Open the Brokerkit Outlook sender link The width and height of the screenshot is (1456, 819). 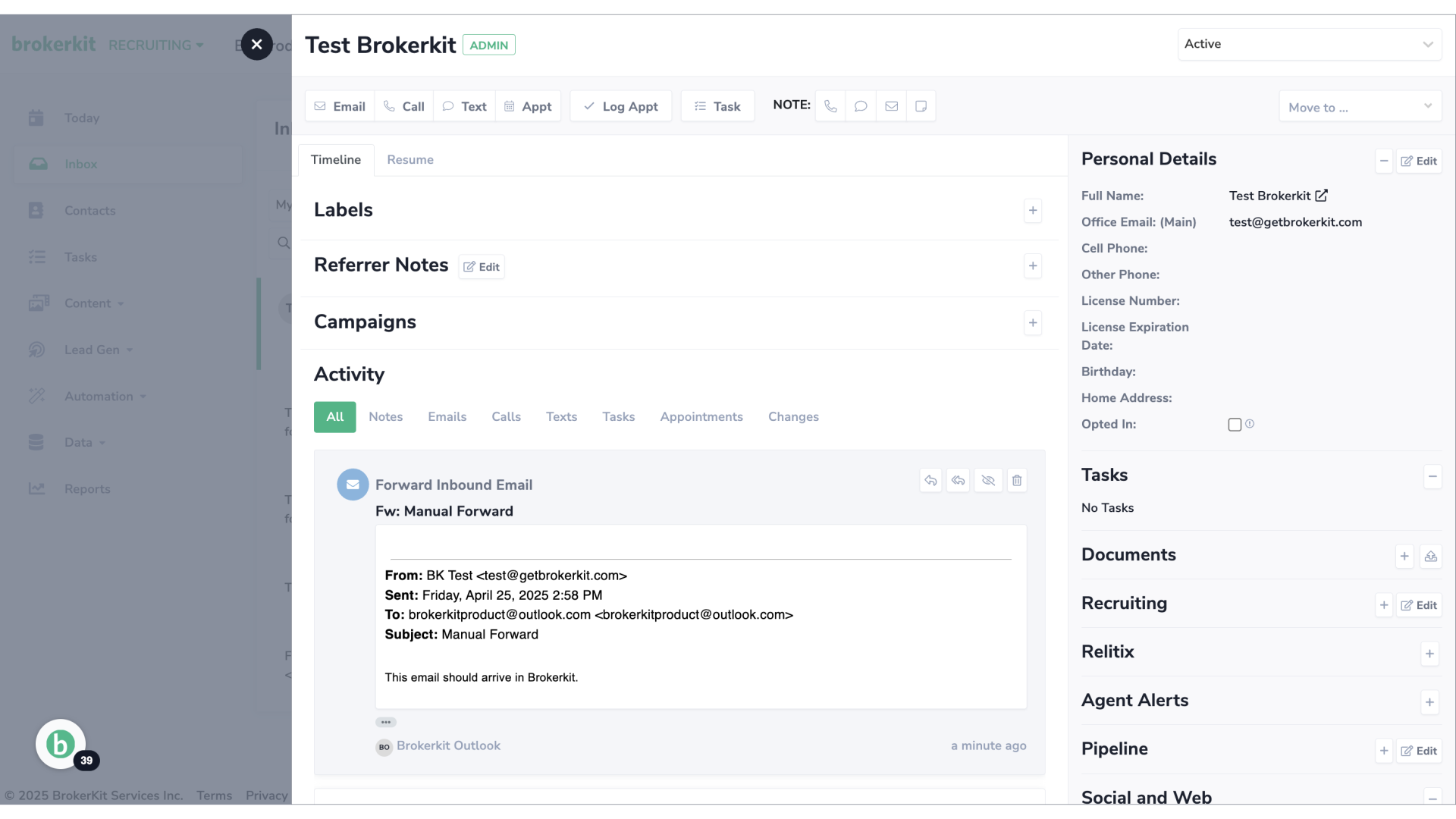click(448, 746)
